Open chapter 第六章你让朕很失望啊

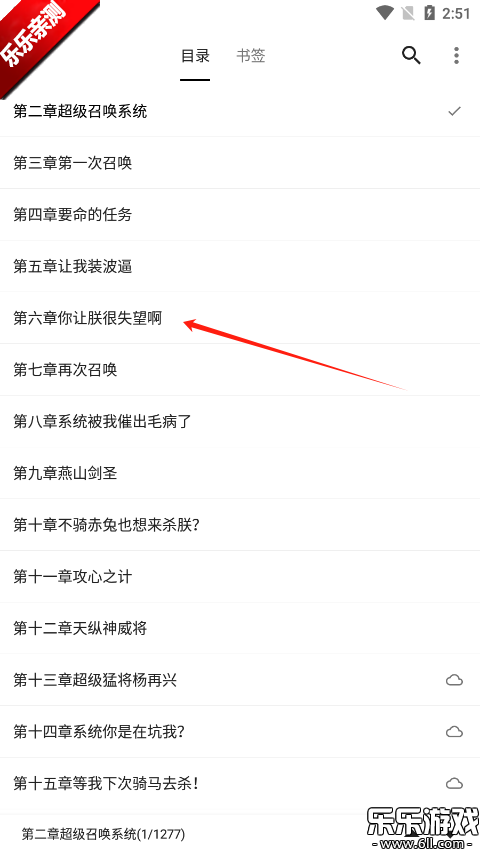pos(240,318)
